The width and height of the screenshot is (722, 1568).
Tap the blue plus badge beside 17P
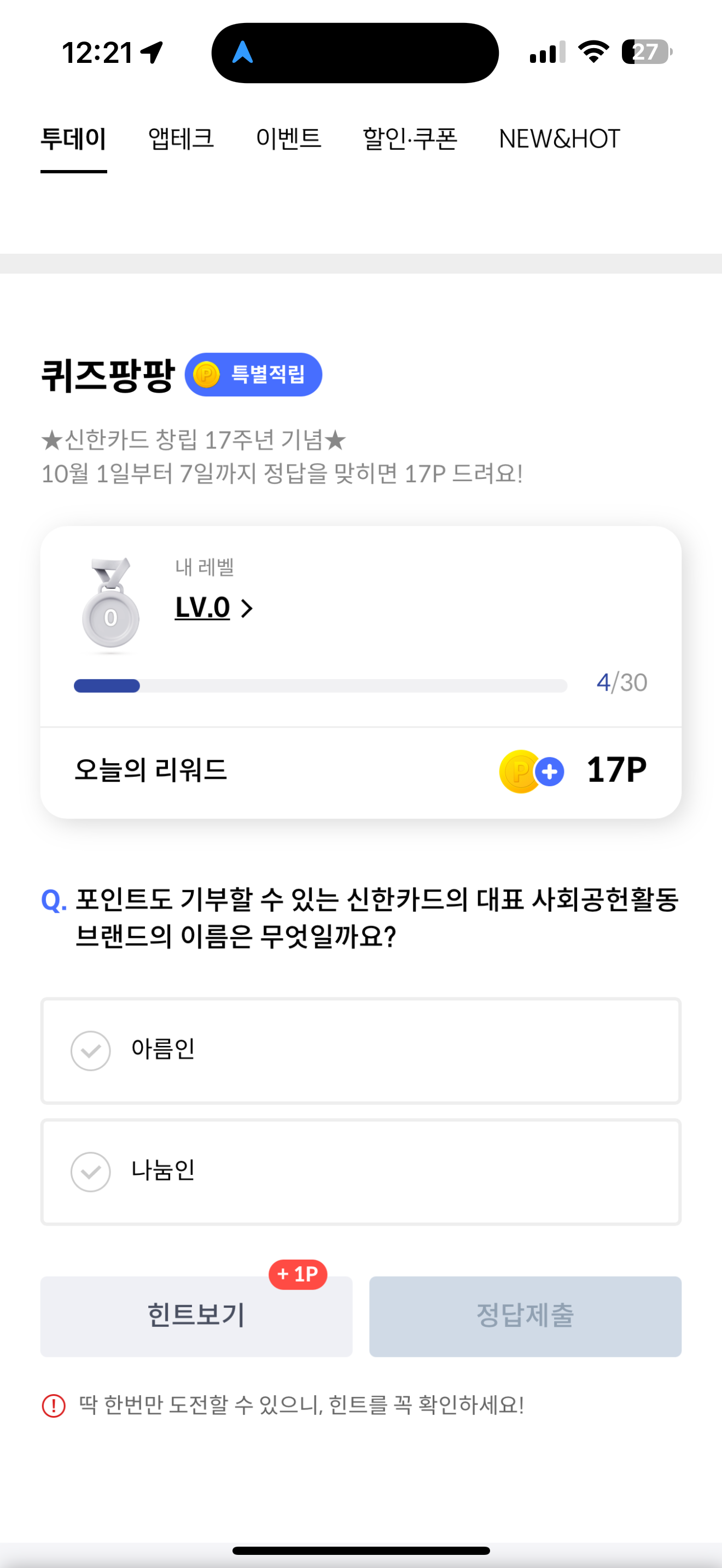[x=550, y=772]
